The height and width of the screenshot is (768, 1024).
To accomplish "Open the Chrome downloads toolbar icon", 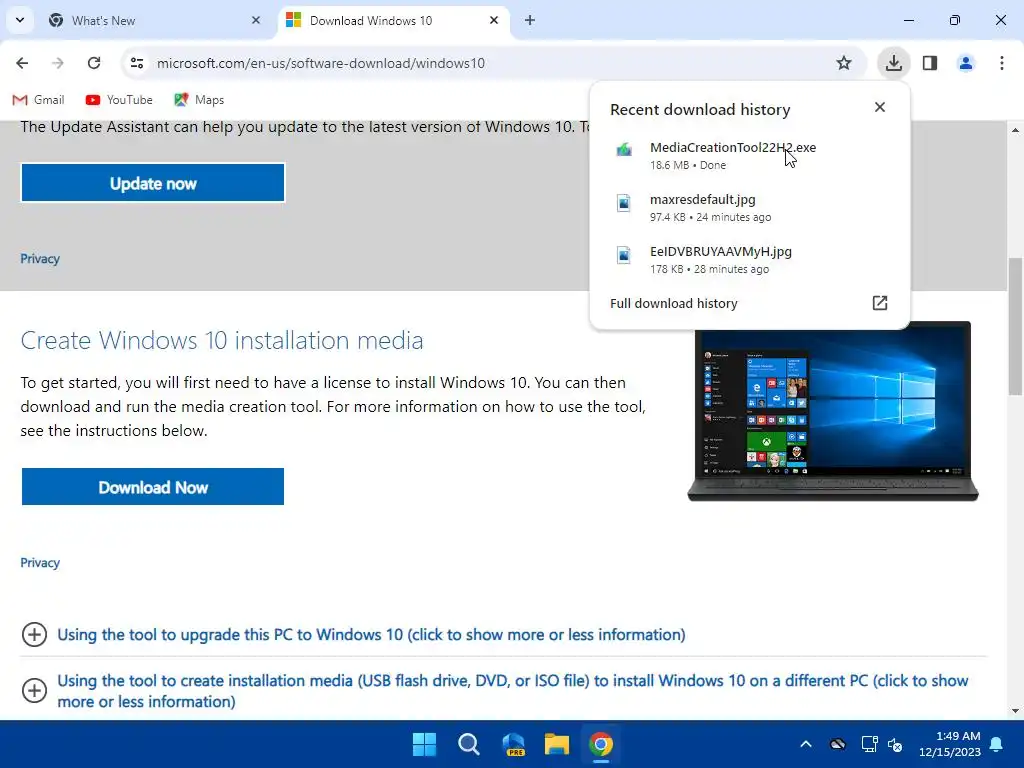I will click(x=893, y=63).
